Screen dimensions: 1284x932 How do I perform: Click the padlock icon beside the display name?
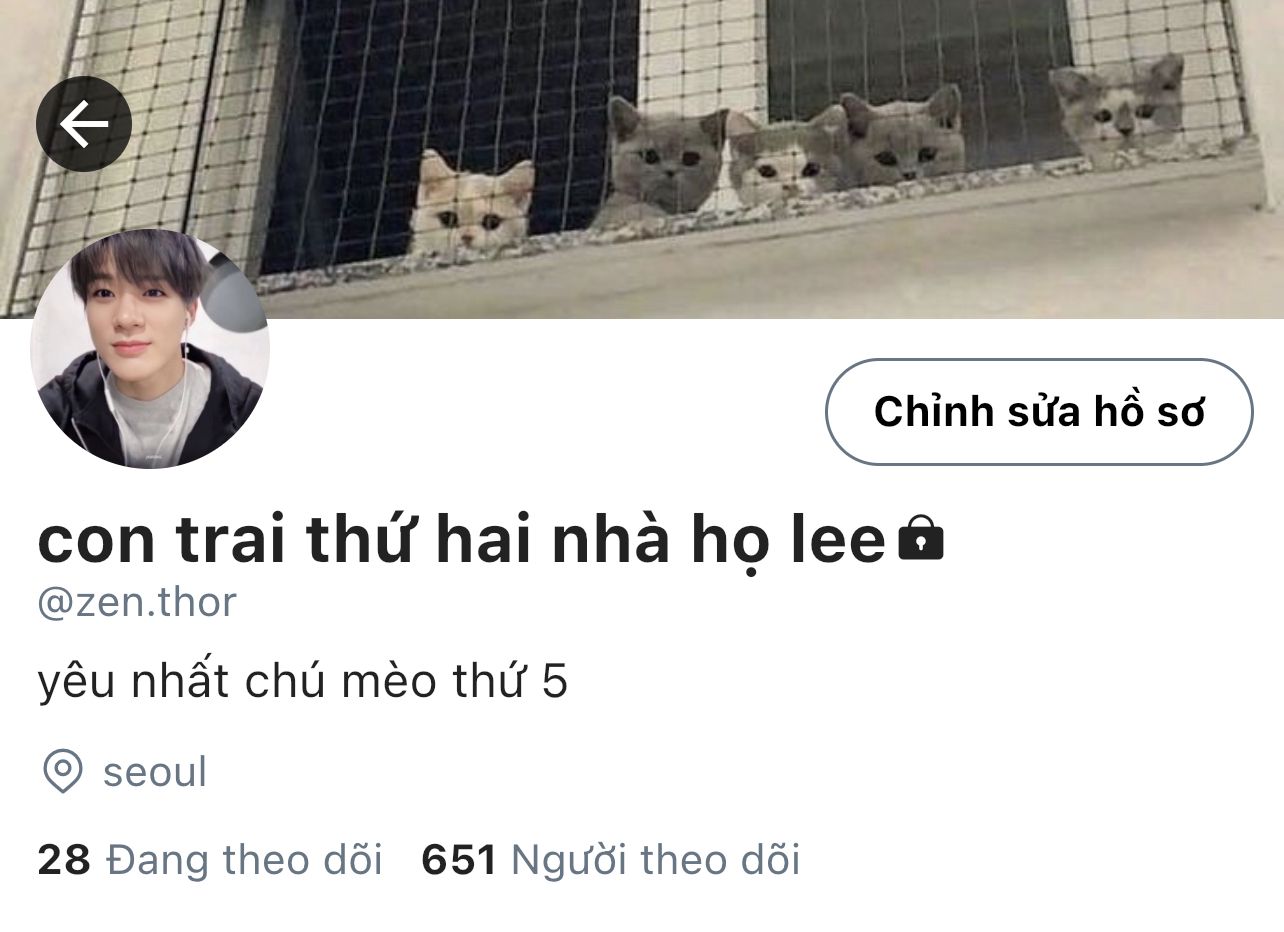point(921,539)
